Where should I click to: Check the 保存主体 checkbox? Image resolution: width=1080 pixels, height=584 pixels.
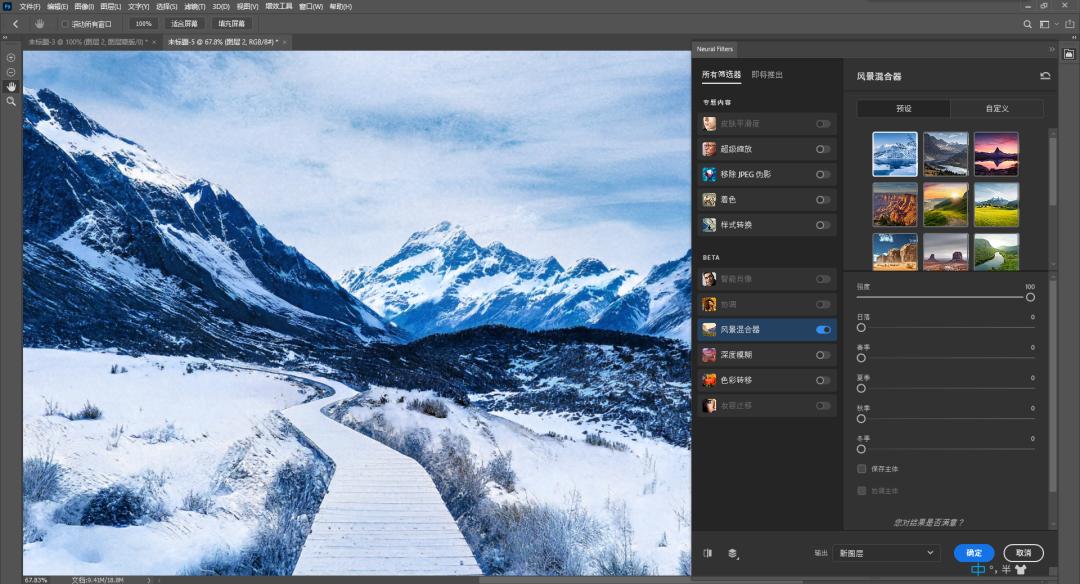pyautogui.click(x=862, y=468)
